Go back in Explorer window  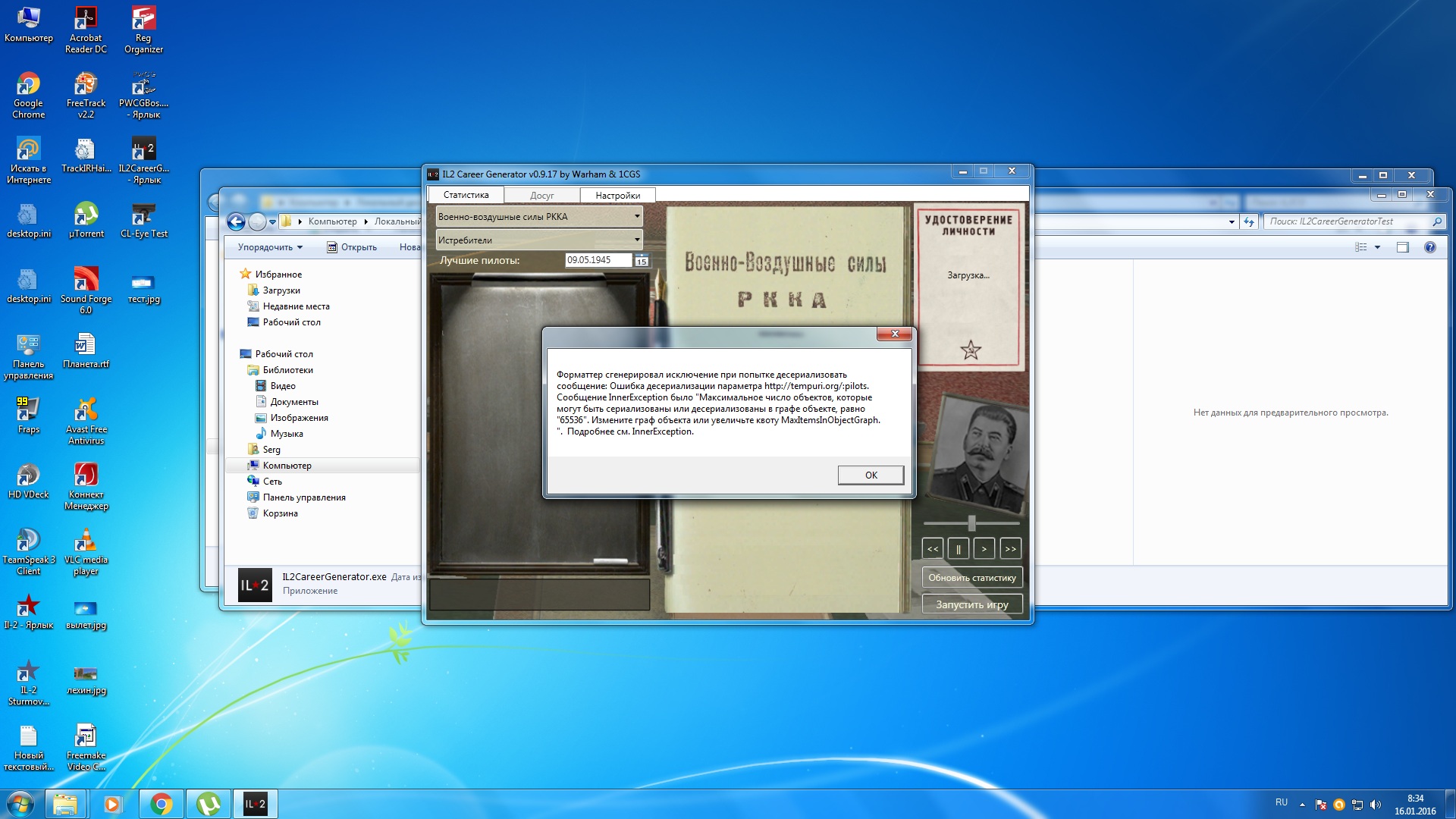pos(236,221)
